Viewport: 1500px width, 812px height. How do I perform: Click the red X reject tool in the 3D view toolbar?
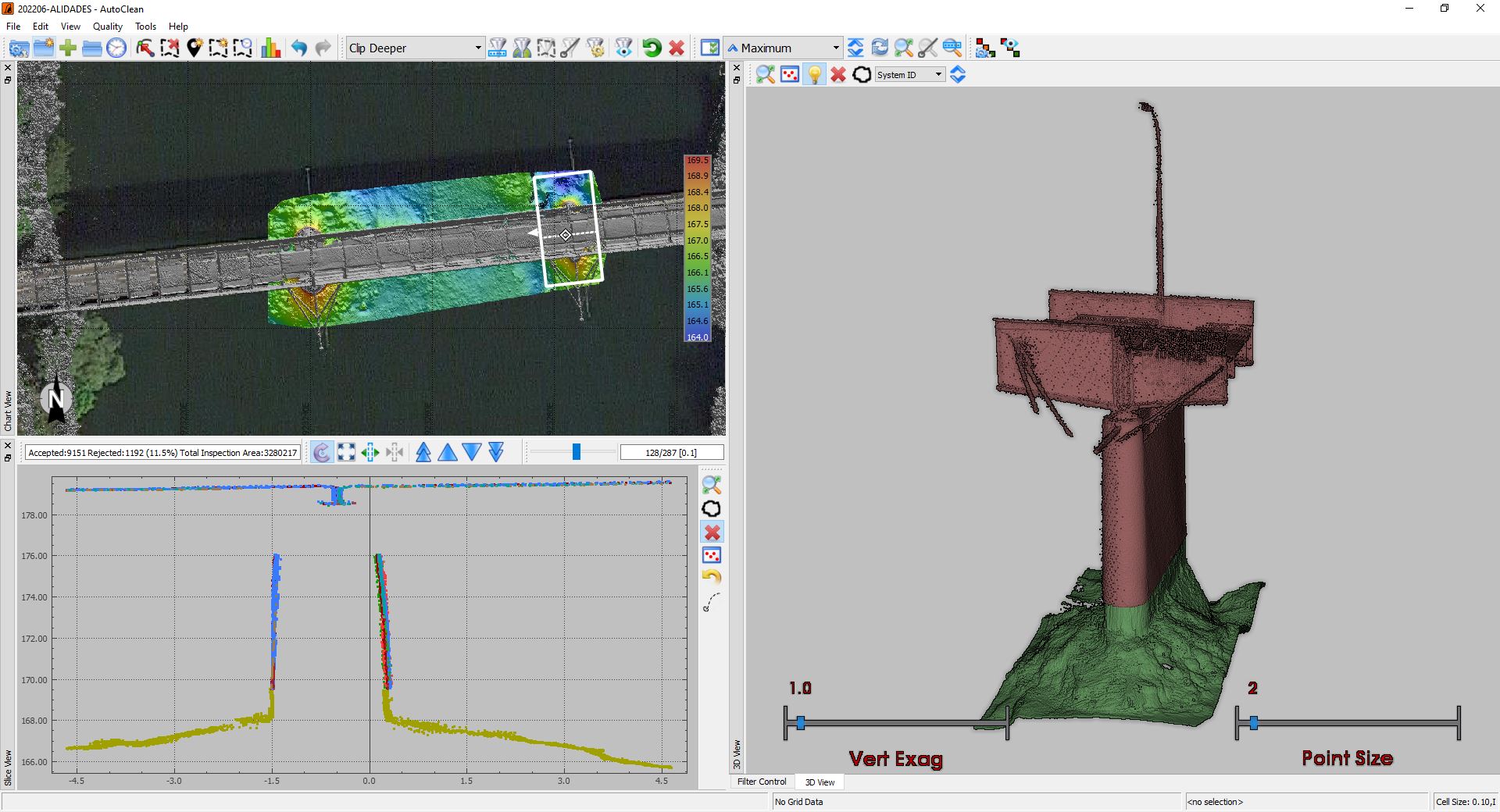pos(838,74)
